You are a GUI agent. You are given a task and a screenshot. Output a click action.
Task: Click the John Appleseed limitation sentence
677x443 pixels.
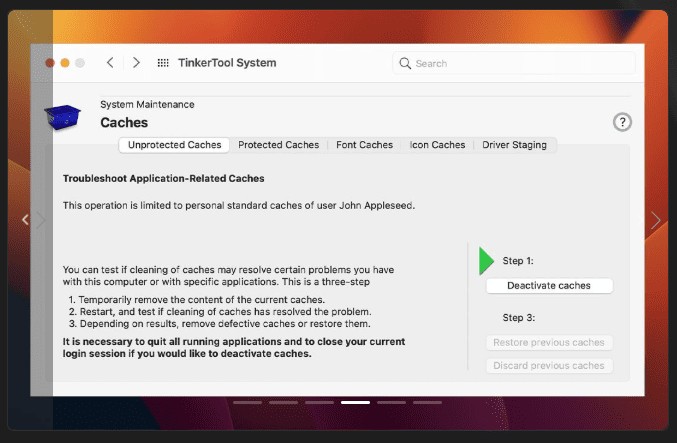pos(239,206)
